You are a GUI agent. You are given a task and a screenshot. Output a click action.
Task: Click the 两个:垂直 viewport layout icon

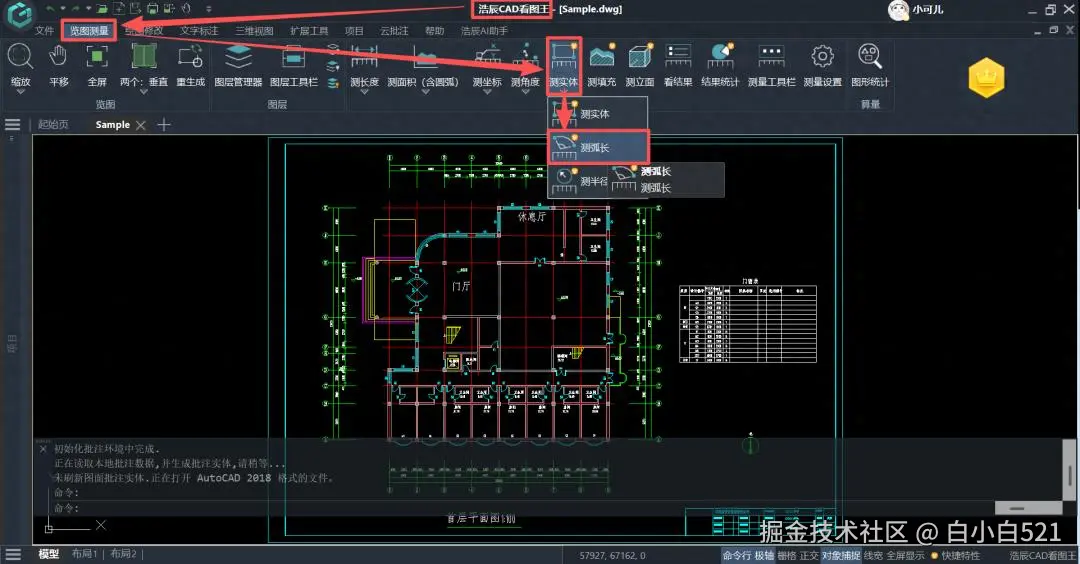coord(144,56)
